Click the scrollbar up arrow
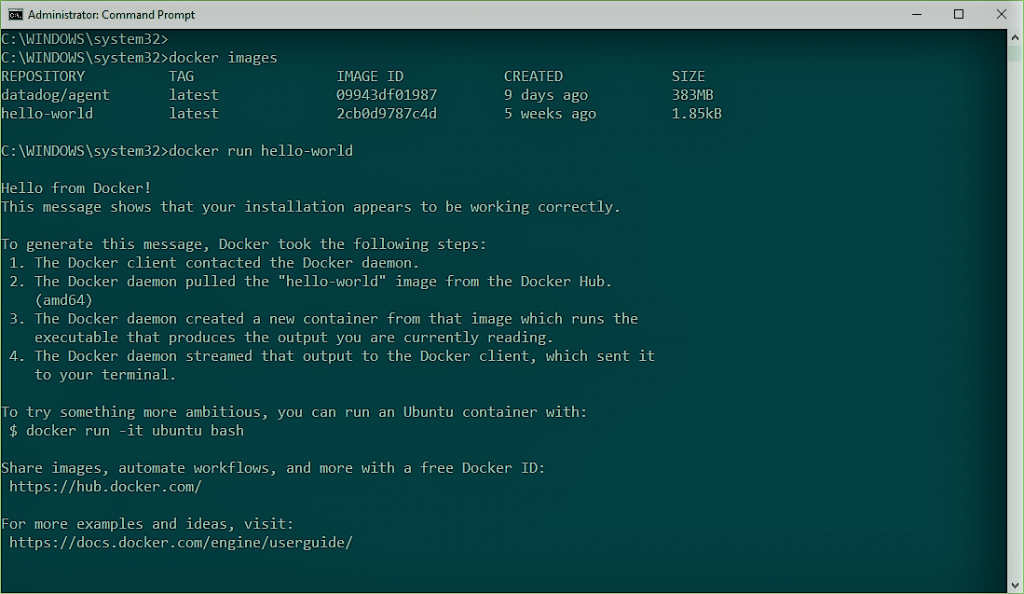1024x594 pixels. (1015, 37)
